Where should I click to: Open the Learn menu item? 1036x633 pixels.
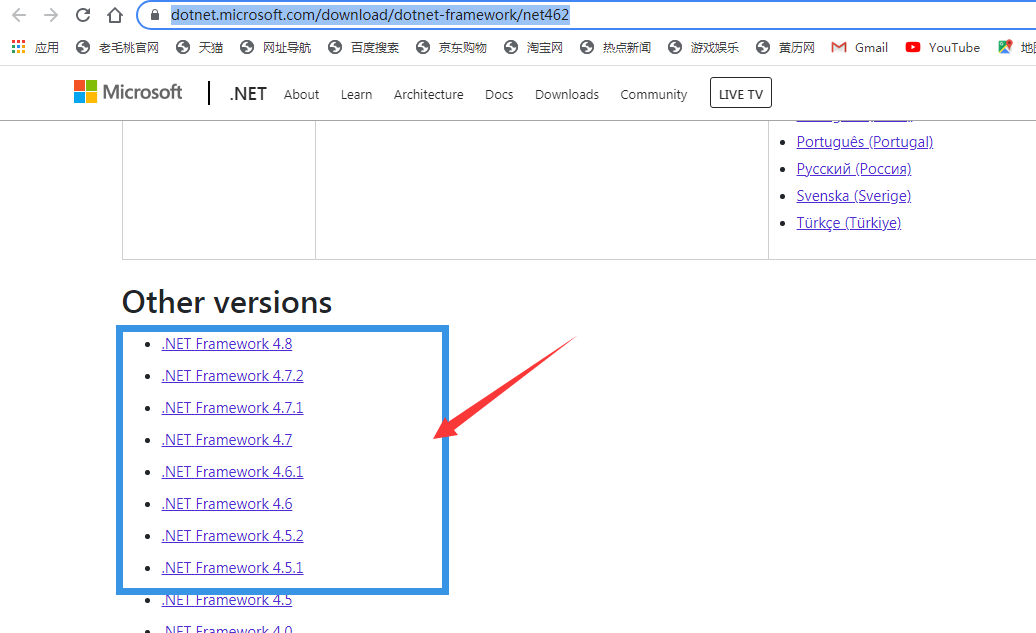356,94
